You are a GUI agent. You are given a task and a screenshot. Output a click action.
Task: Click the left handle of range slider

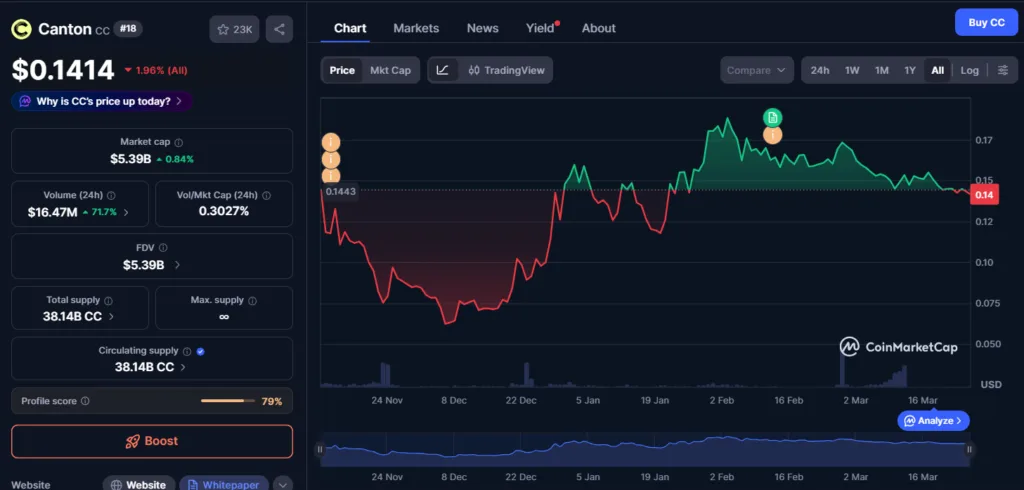pyautogui.click(x=321, y=450)
